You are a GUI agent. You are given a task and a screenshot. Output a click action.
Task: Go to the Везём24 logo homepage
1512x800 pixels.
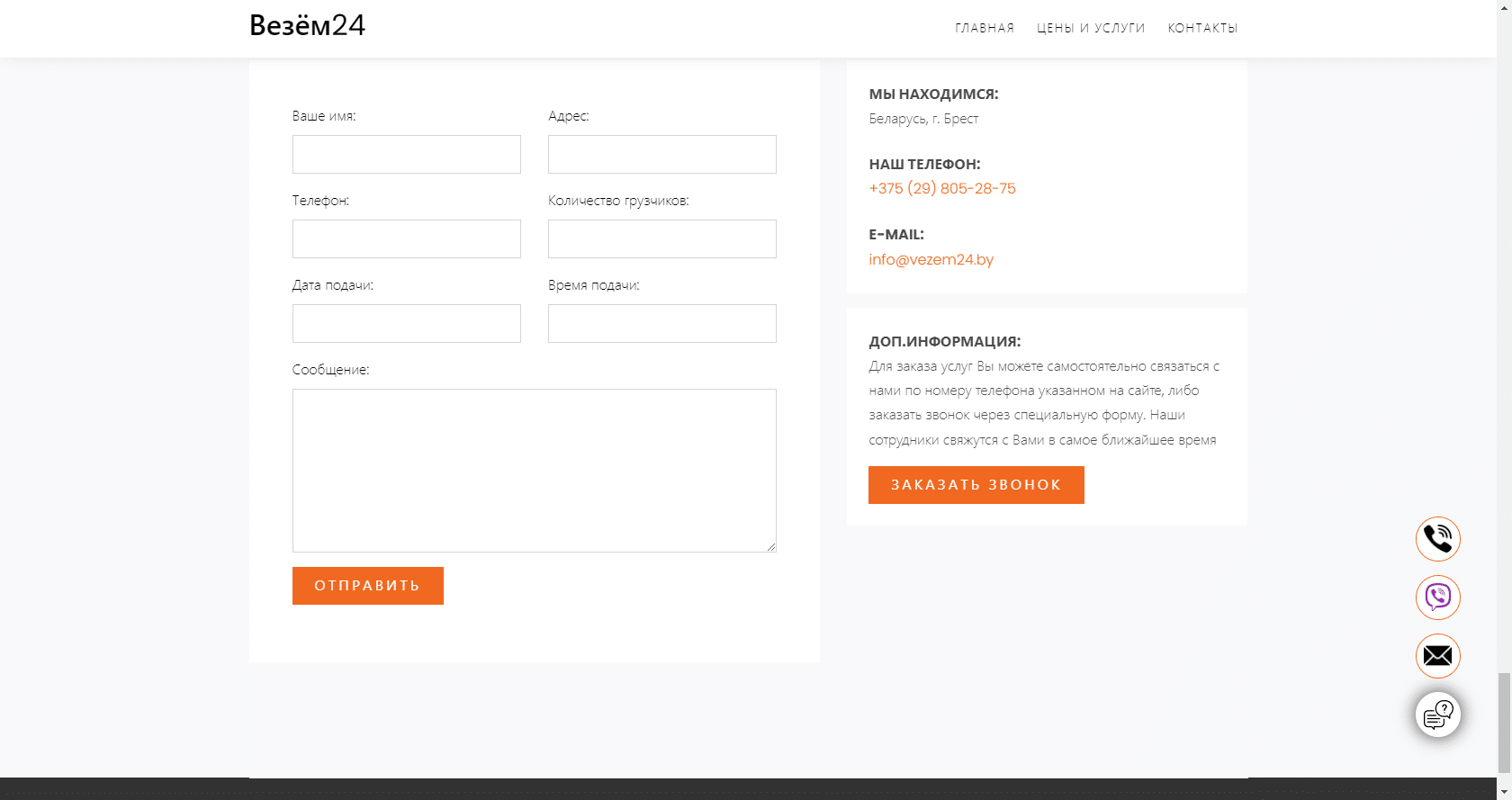[x=307, y=25]
